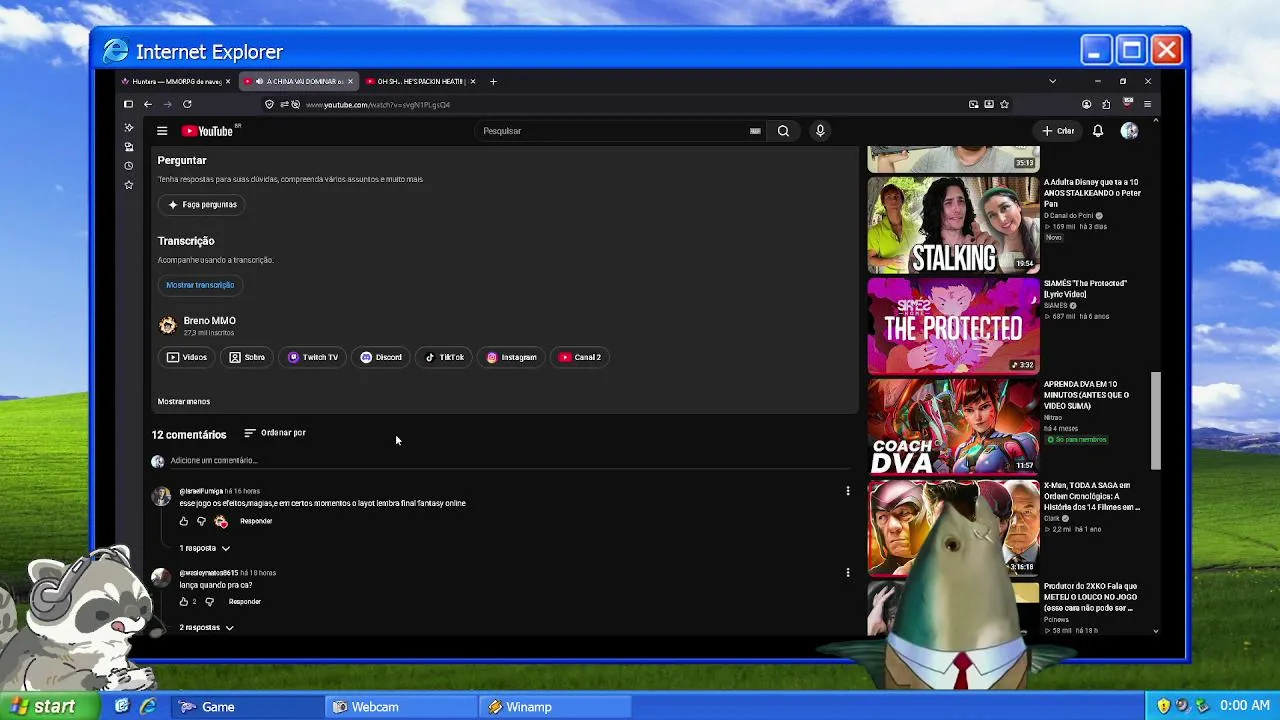Expand the '1 resposta' replies
1280x720 pixels.
point(205,548)
